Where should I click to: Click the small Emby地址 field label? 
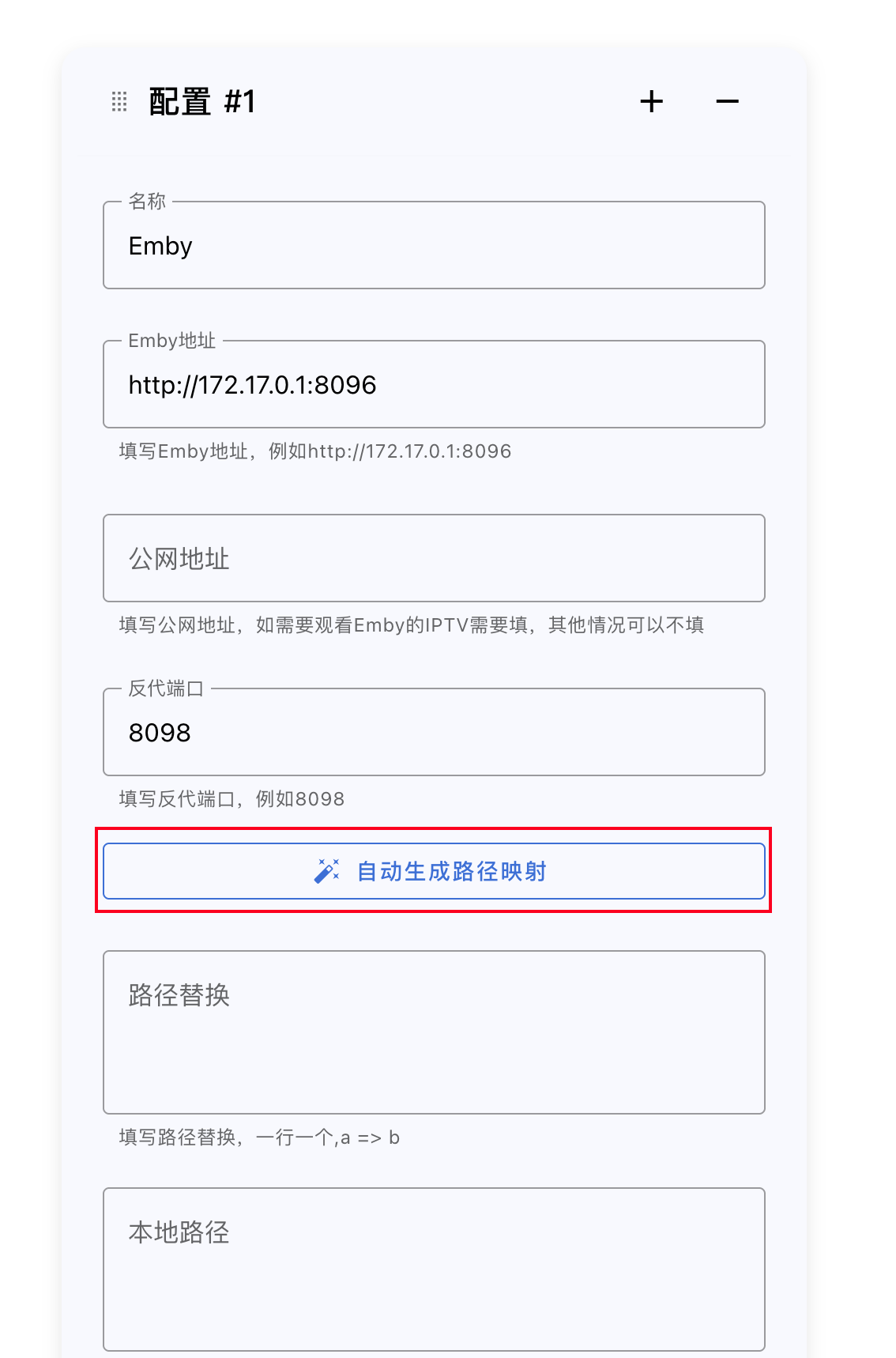(x=172, y=341)
